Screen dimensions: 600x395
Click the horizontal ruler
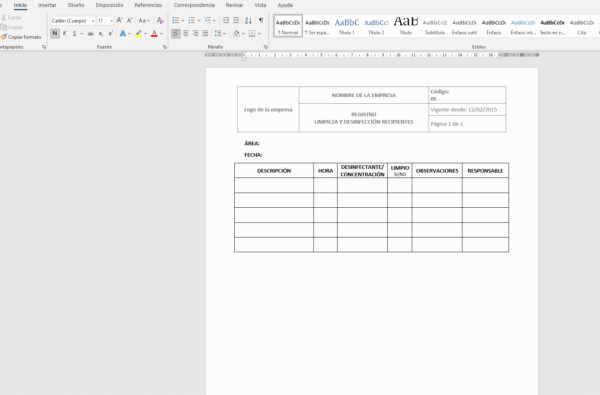pos(372,55)
